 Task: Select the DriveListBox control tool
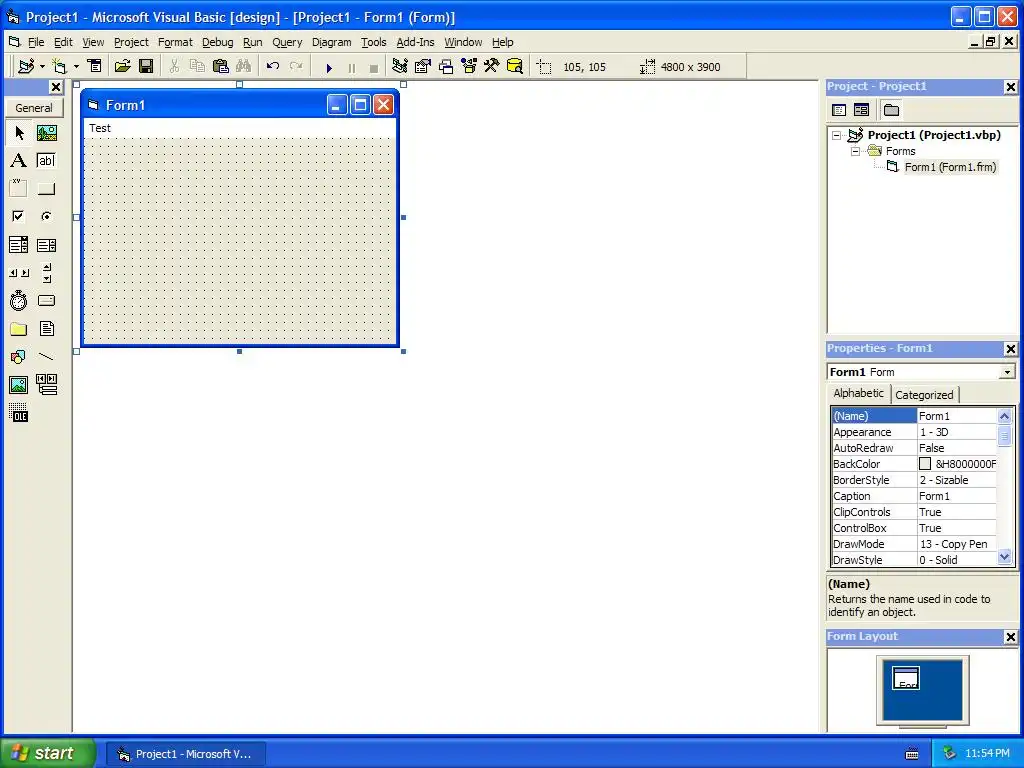click(x=46, y=300)
